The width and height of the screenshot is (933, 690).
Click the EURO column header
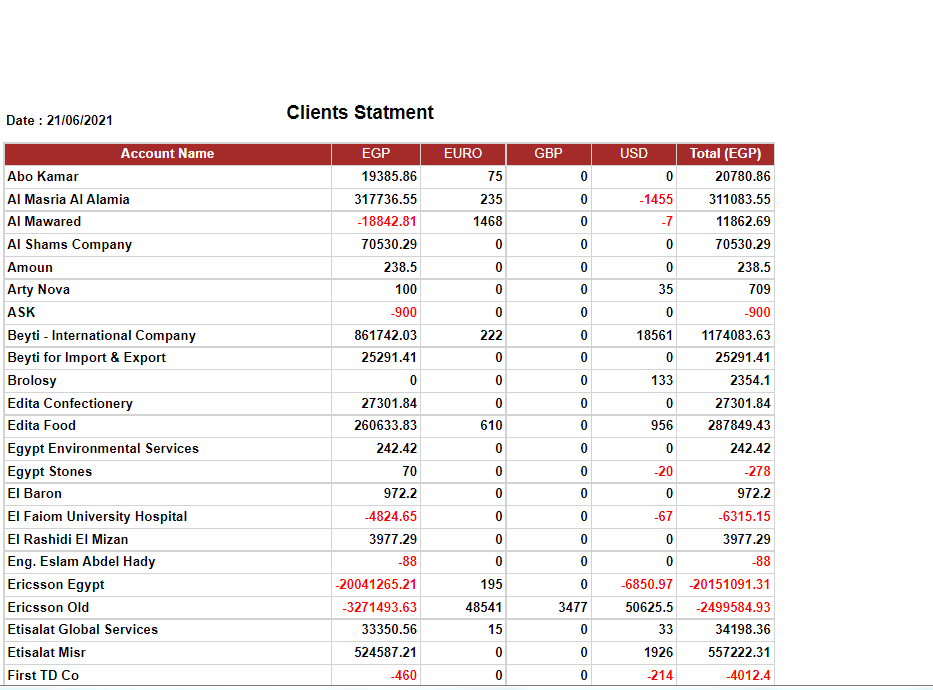[x=463, y=153]
